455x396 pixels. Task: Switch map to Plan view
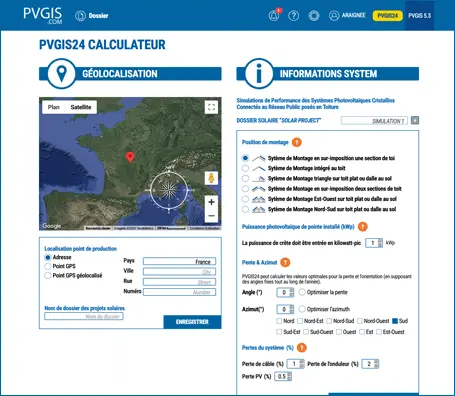pyautogui.click(x=53, y=107)
